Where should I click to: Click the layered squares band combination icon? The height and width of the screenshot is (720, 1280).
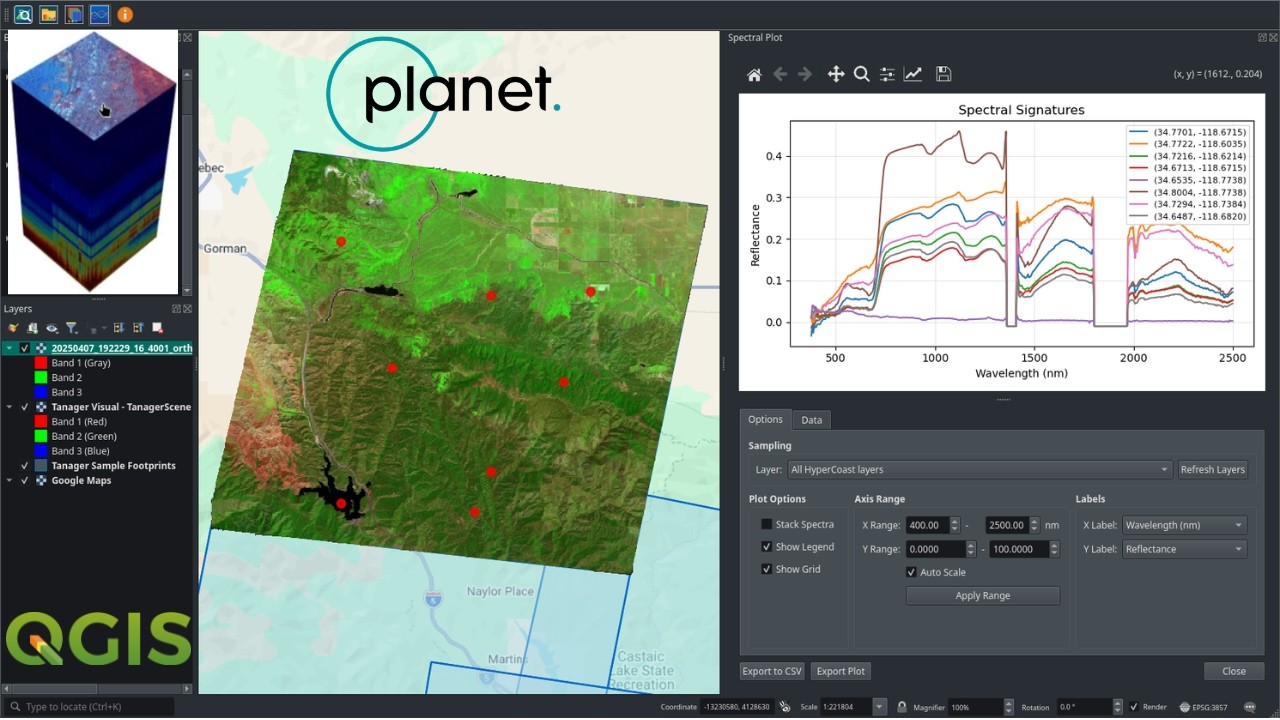tap(74, 15)
